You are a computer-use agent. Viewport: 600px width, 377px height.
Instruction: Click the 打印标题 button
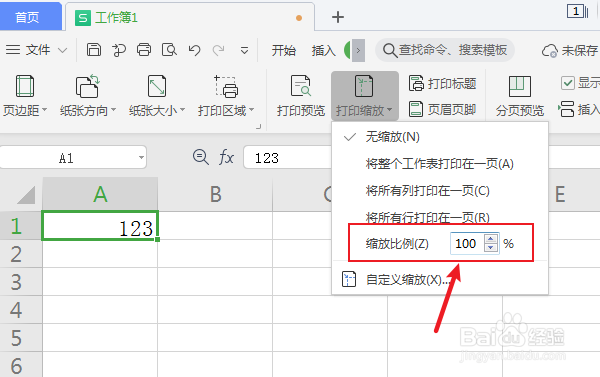pos(442,83)
